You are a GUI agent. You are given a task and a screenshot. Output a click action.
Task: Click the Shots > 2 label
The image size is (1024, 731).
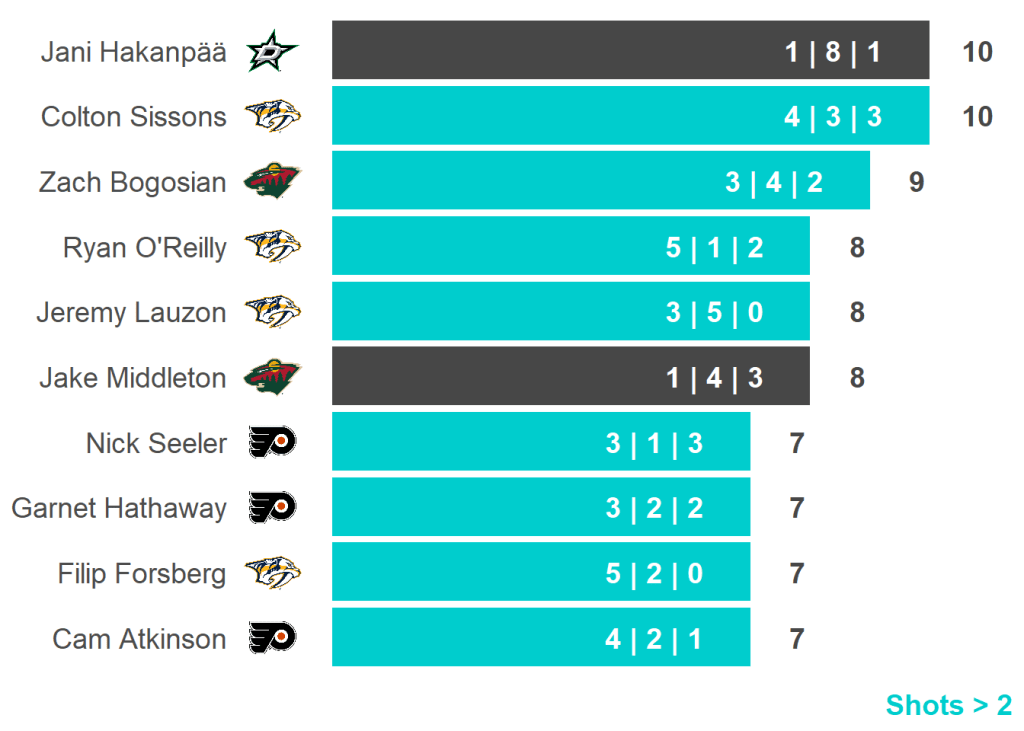(948, 705)
